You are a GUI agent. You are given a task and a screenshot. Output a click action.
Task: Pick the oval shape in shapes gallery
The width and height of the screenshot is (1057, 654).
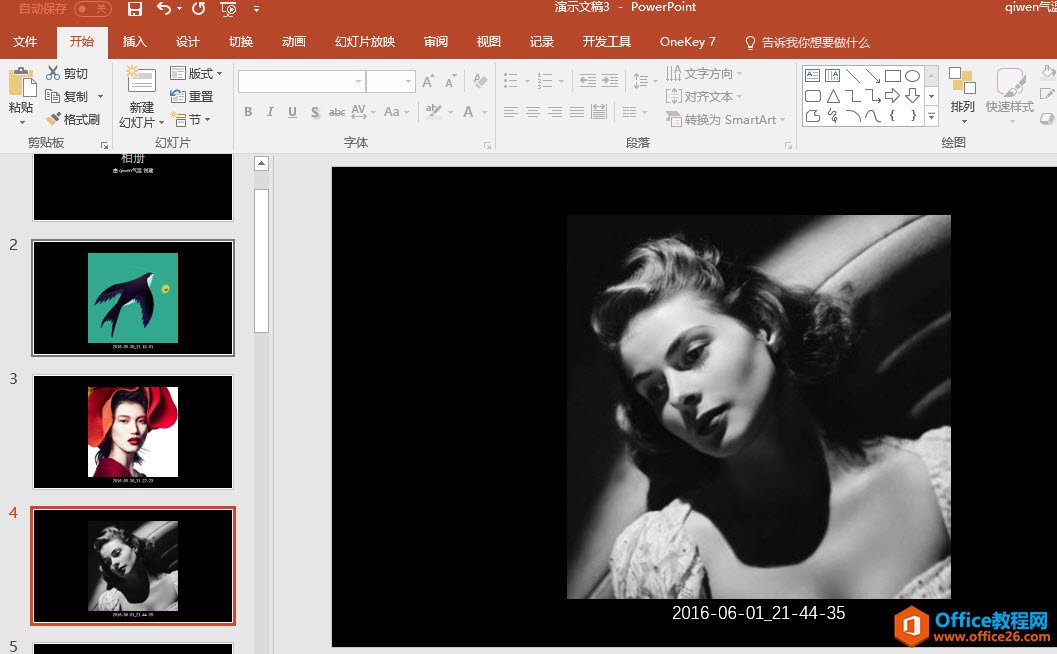click(912, 76)
